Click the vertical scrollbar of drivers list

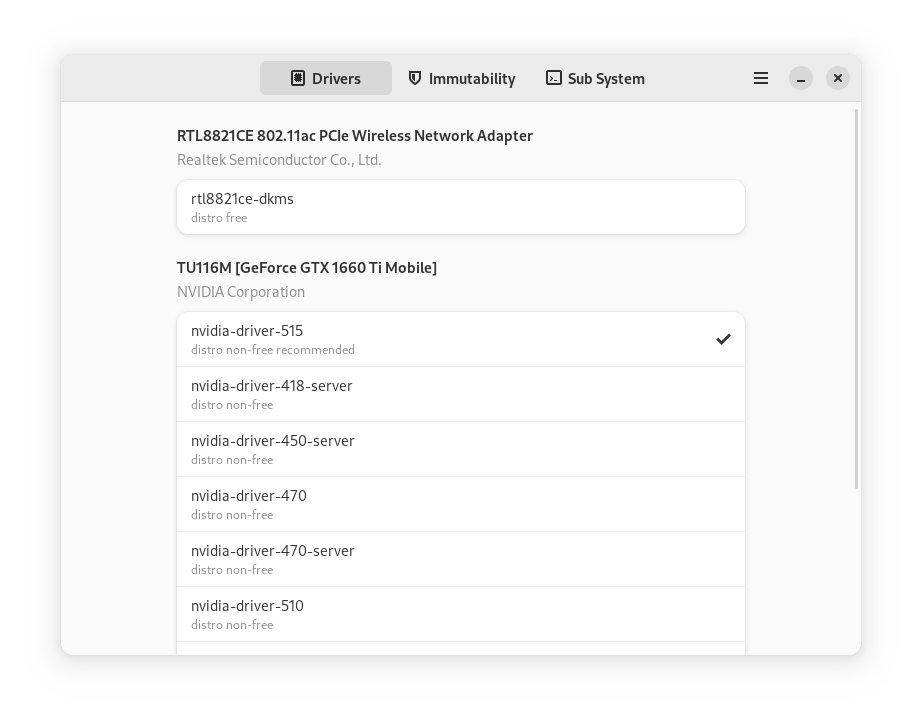857,299
